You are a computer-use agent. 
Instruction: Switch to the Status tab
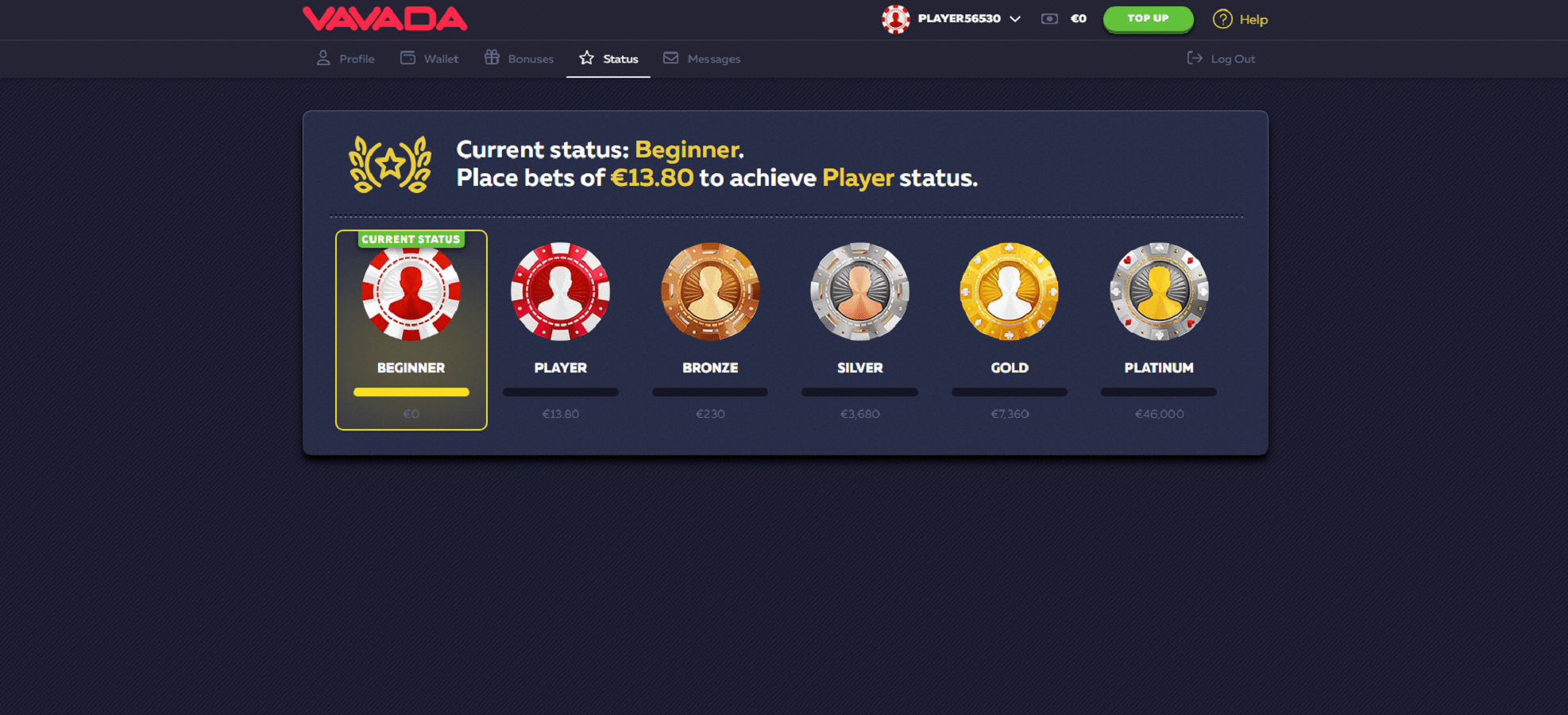(608, 59)
